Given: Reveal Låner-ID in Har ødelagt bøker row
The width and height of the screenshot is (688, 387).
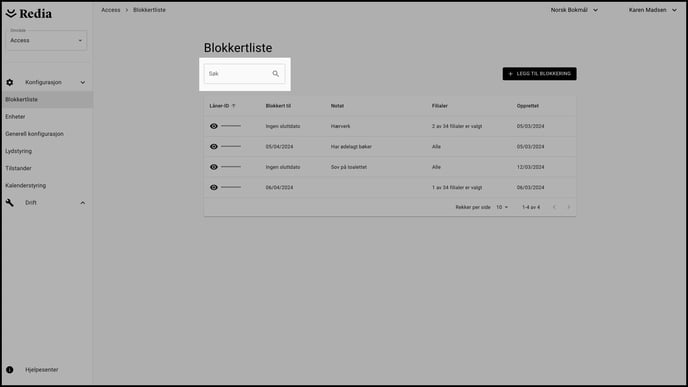Looking at the screenshot, I should tap(214, 147).
